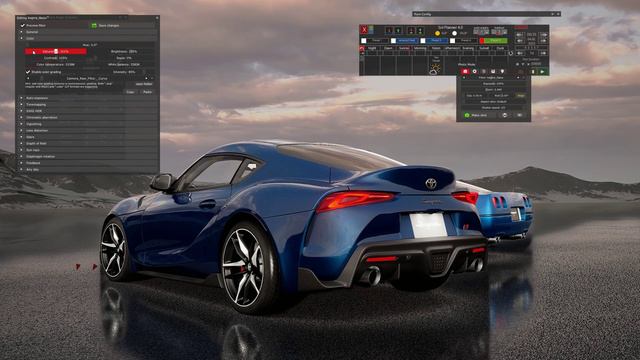The height and width of the screenshot is (360, 640).
Task: Click the green highlighted plan button
Action: click(496, 41)
